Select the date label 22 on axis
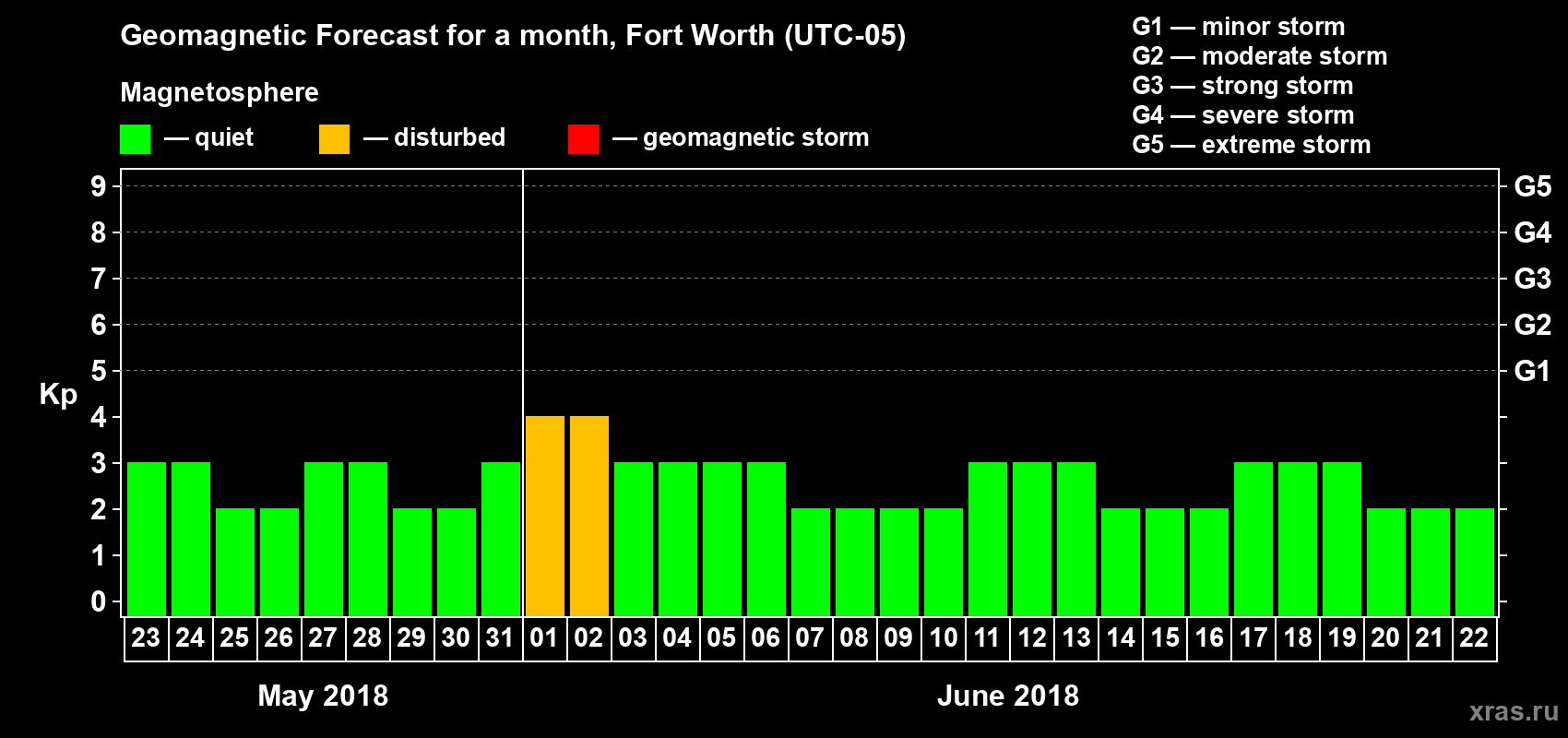 click(x=1474, y=637)
